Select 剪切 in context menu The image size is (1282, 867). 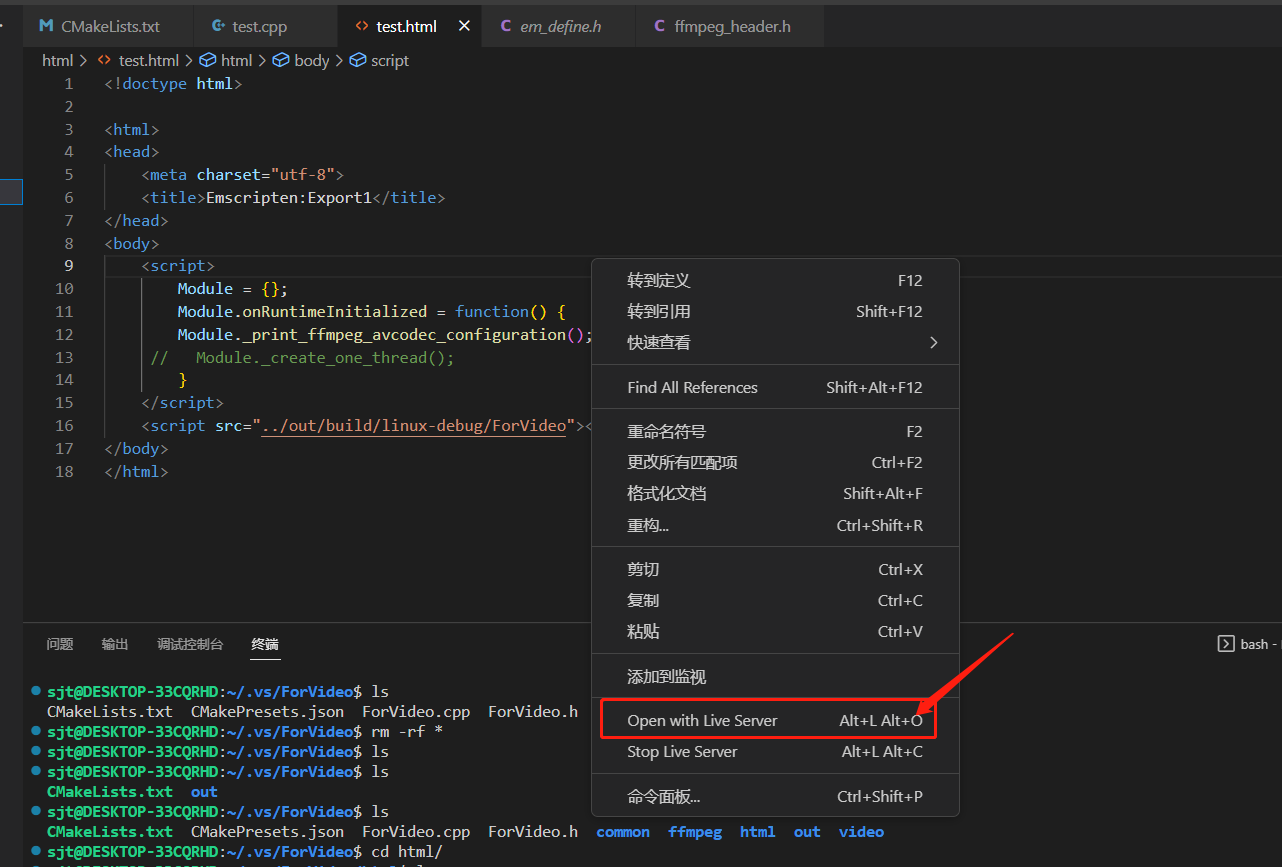click(775, 569)
